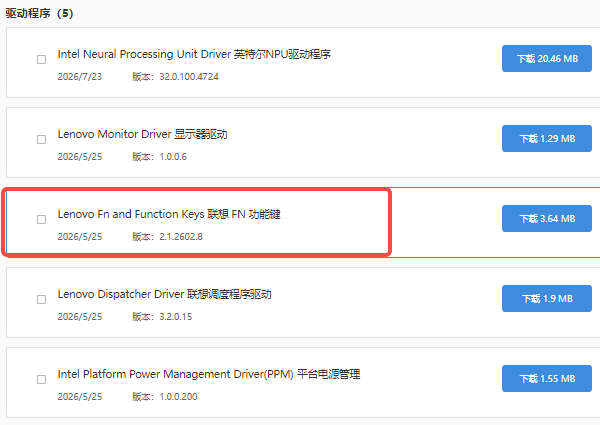Open the Lenovo Dispatcher Driver title
The image size is (600, 425).
[165, 294]
